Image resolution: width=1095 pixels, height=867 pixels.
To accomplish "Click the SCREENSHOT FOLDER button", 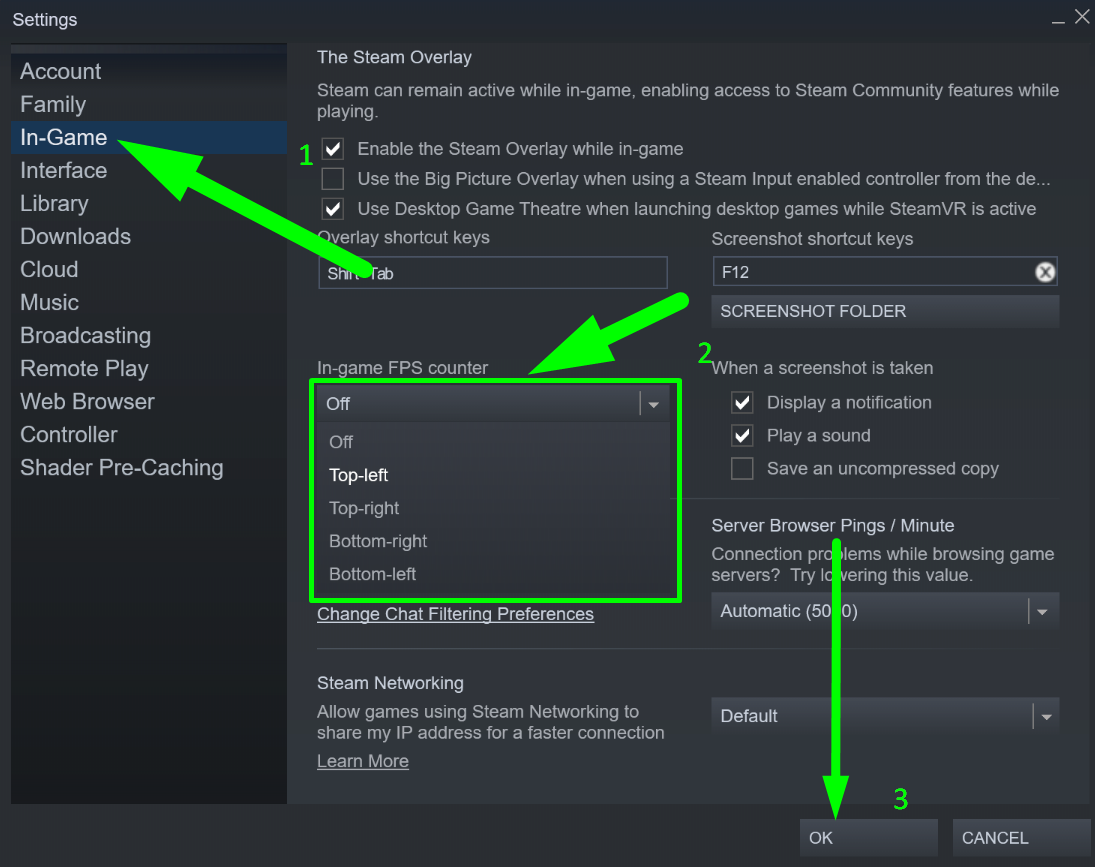I will click(885, 311).
